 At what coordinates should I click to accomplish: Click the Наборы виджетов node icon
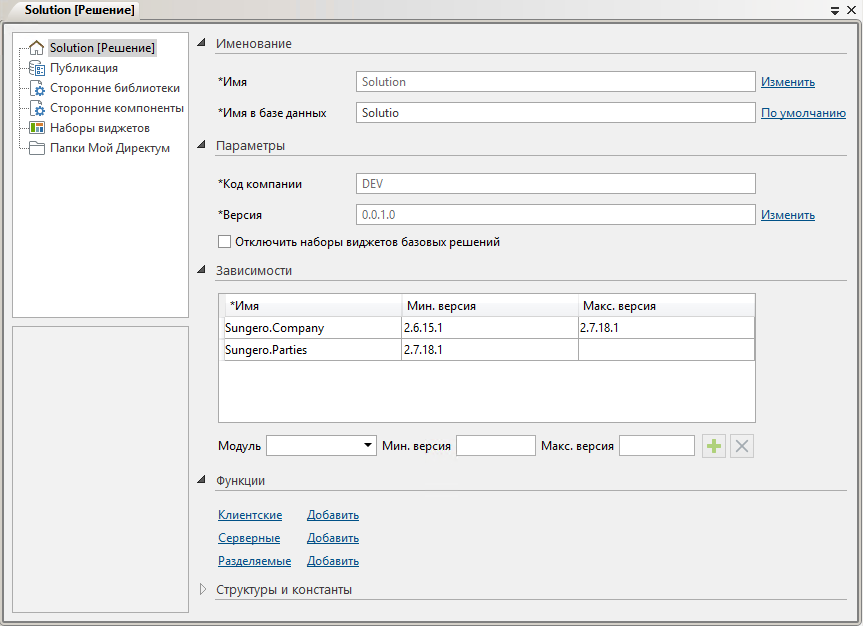tap(37, 128)
